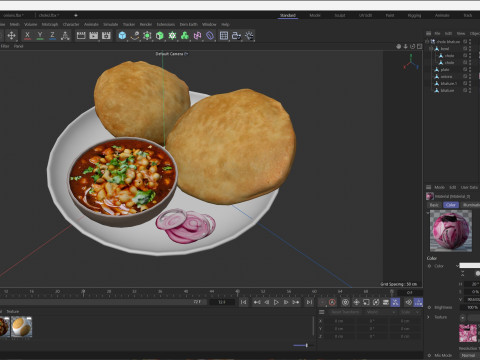Toggle layer checkbox for bowl object
The width and height of the screenshot is (480, 360).
tap(465, 49)
